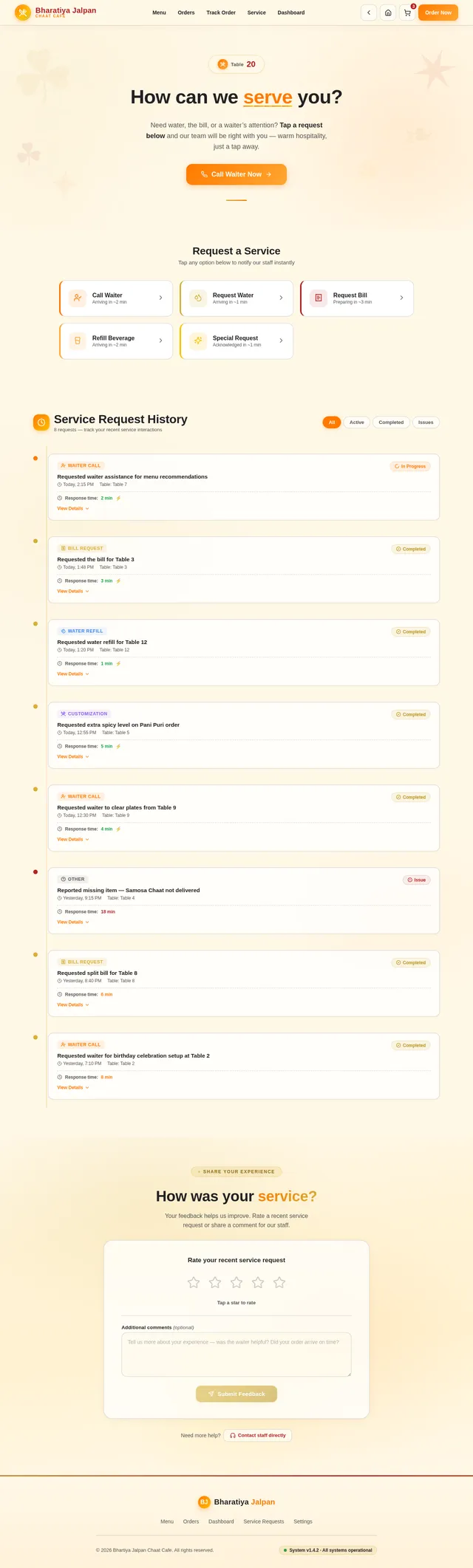Click the Order Now button

(x=438, y=13)
